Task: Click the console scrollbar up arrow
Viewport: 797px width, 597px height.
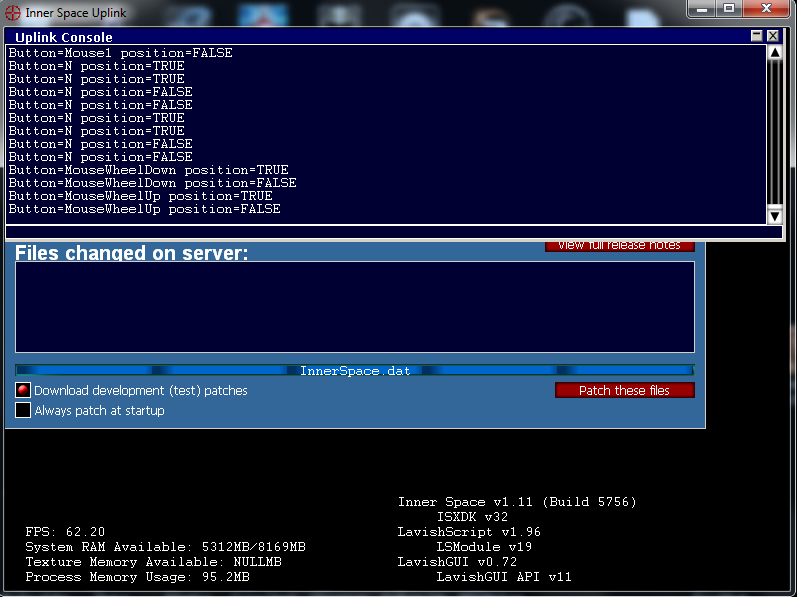Action: pyautogui.click(x=775, y=52)
